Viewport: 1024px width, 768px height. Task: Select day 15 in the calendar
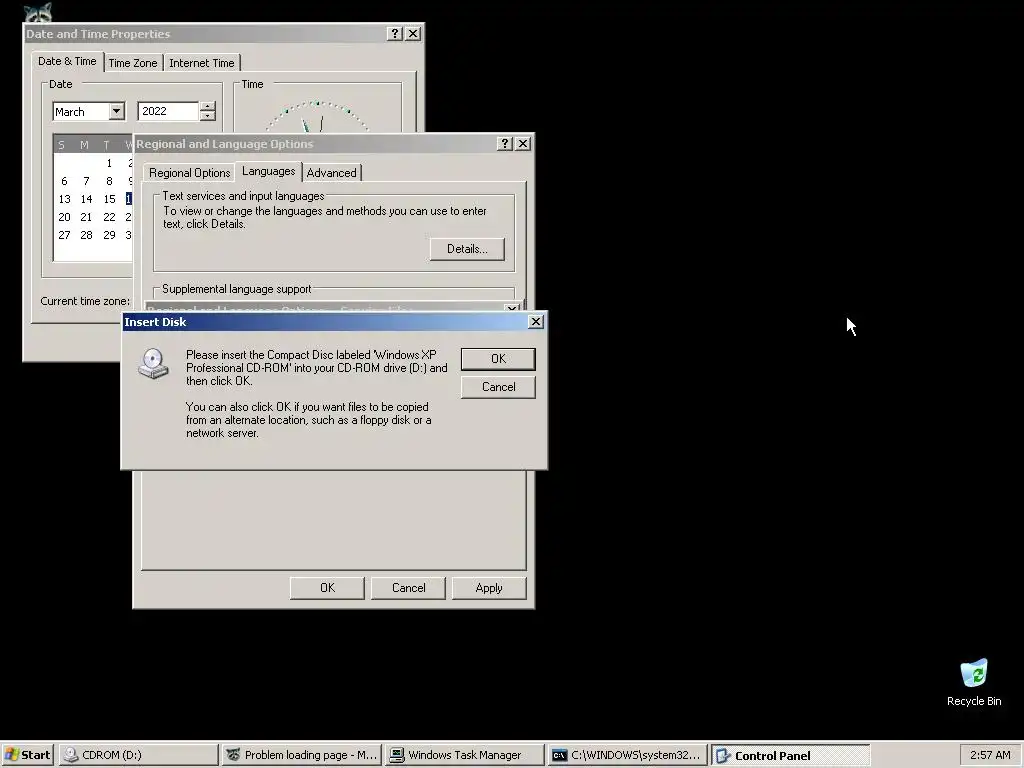point(109,199)
